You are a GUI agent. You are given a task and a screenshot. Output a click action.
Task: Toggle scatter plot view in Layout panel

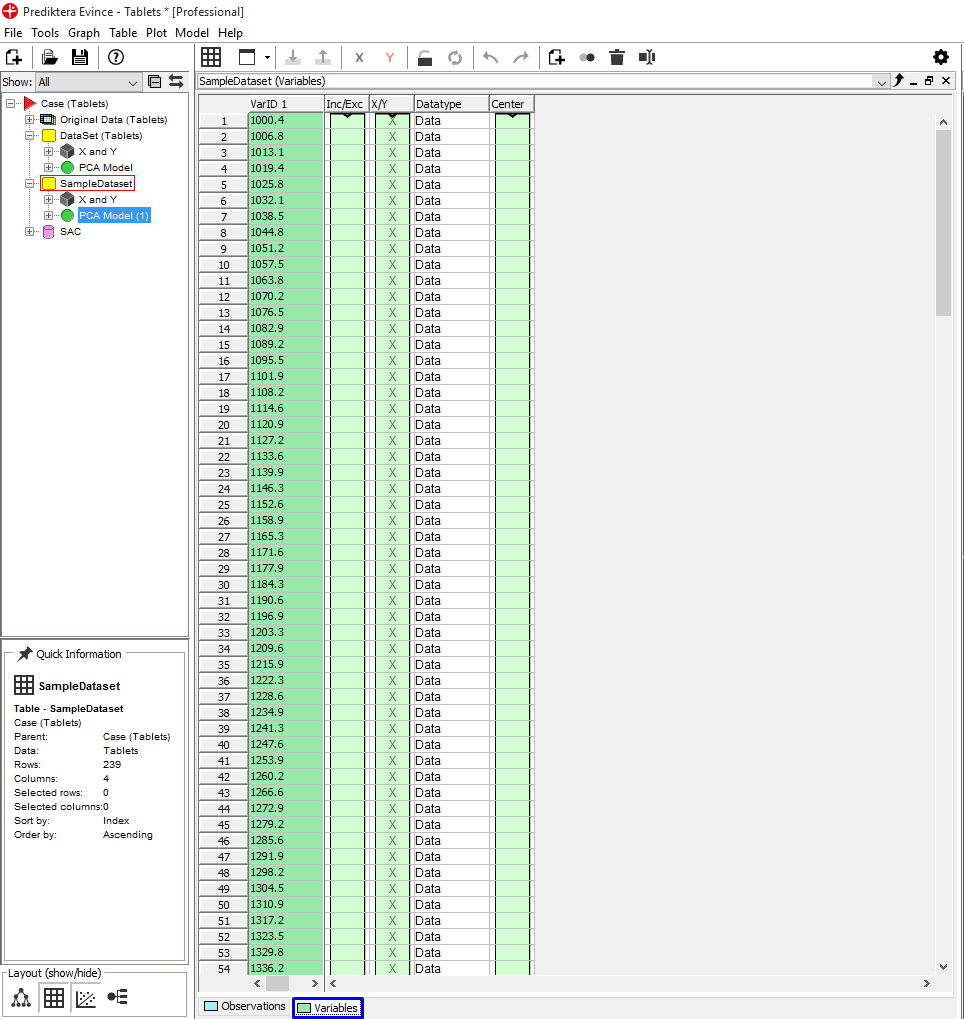[86, 997]
